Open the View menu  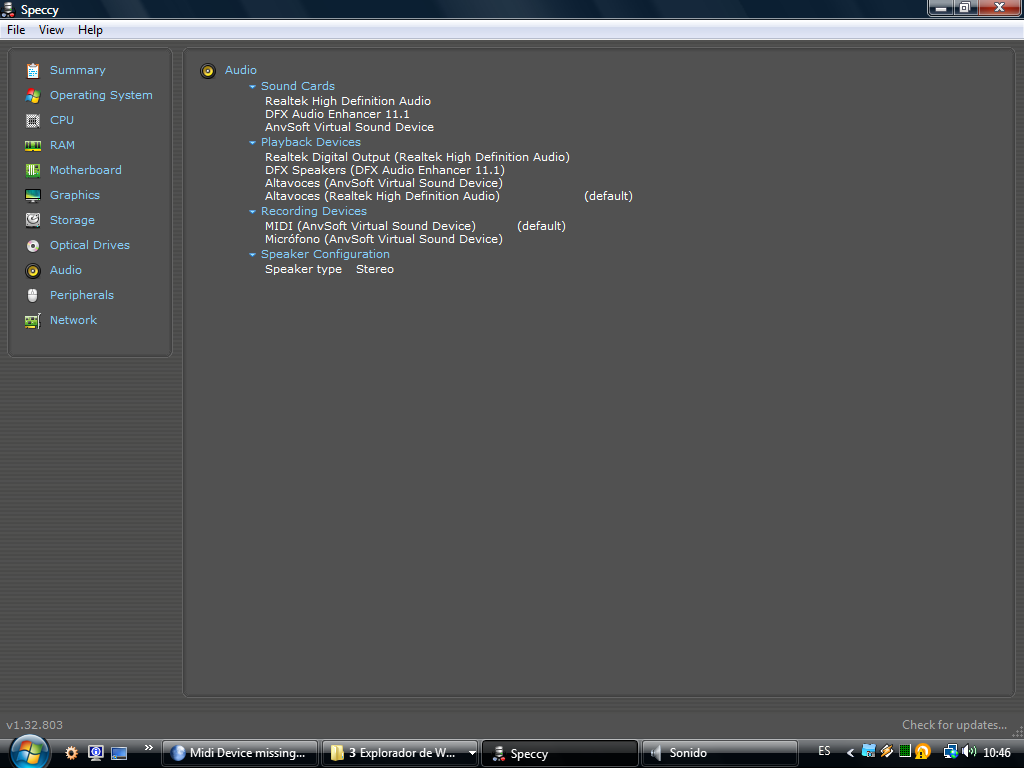coord(51,30)
